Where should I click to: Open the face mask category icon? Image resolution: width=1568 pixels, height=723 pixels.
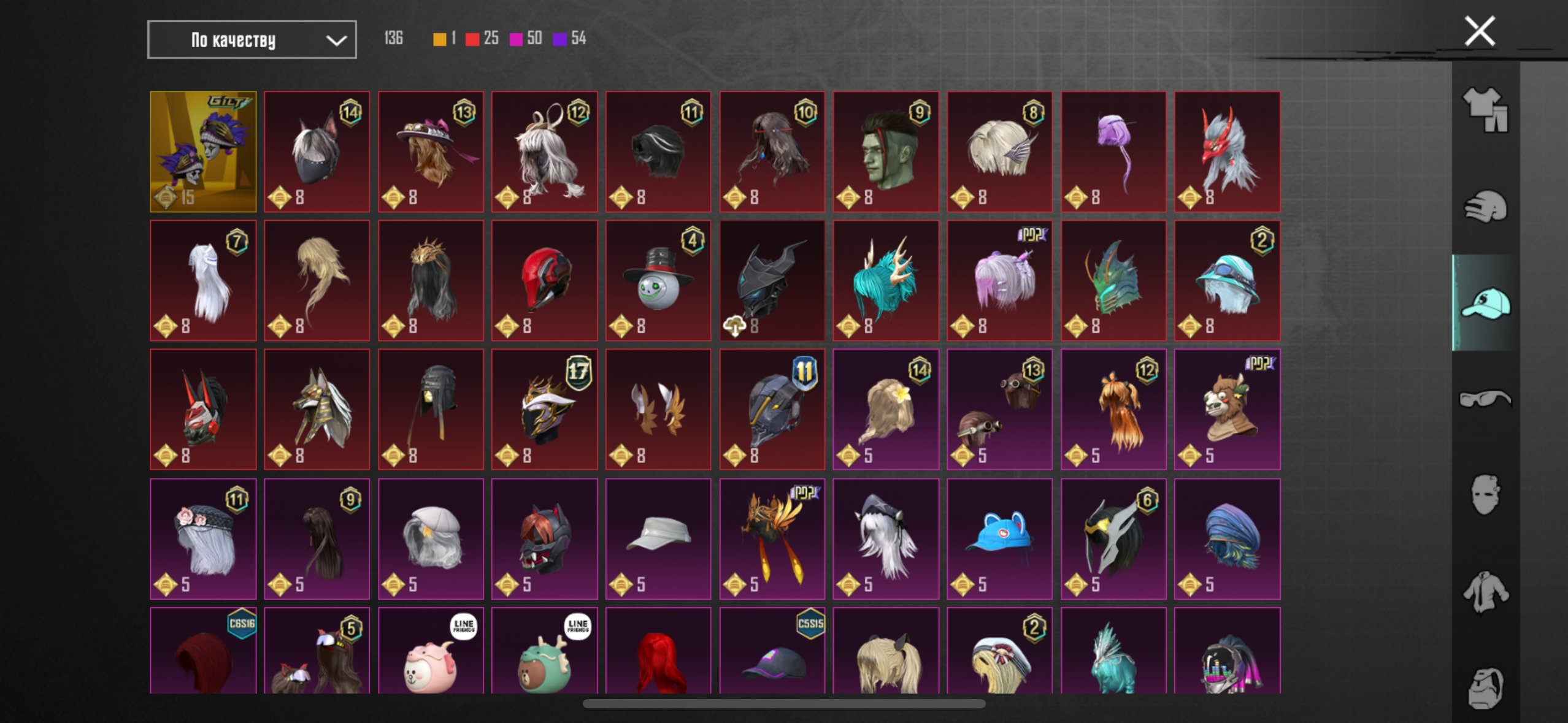(x=1485, y=495)
